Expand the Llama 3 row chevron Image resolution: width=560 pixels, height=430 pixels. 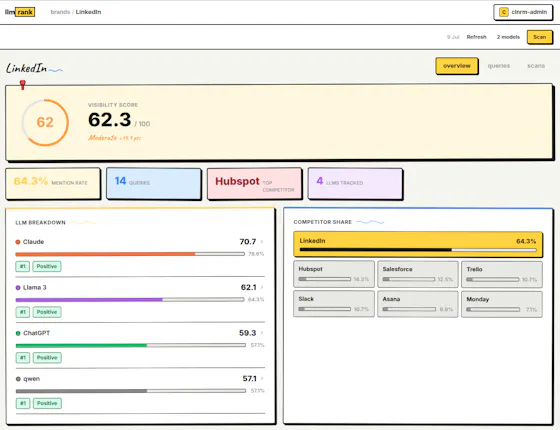[262, 287]
